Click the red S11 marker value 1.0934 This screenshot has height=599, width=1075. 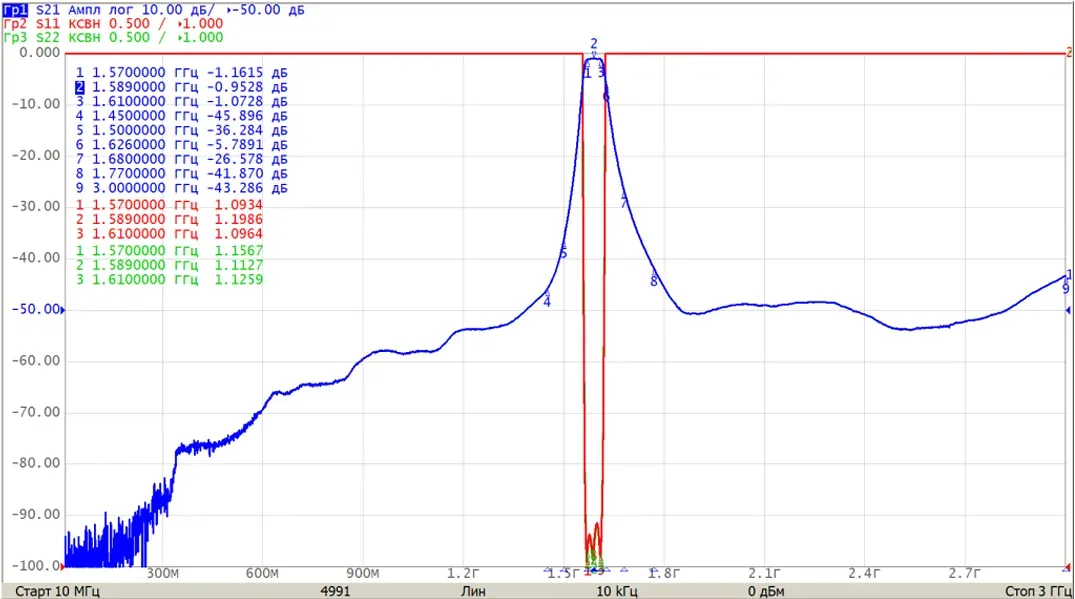[x=239, y=205]
